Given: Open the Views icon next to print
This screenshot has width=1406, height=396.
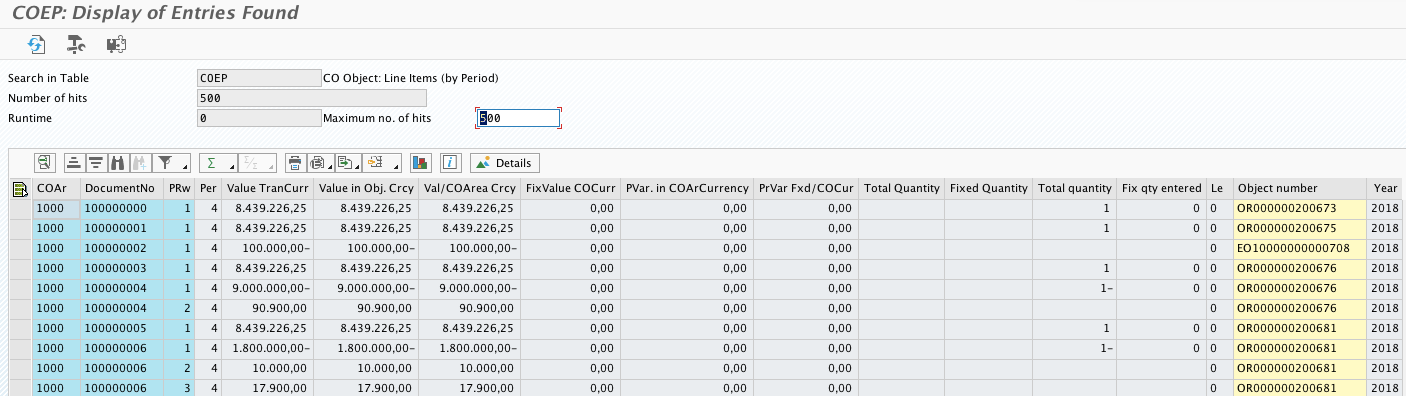Looking at the screenshot, I should coord(317,162).
